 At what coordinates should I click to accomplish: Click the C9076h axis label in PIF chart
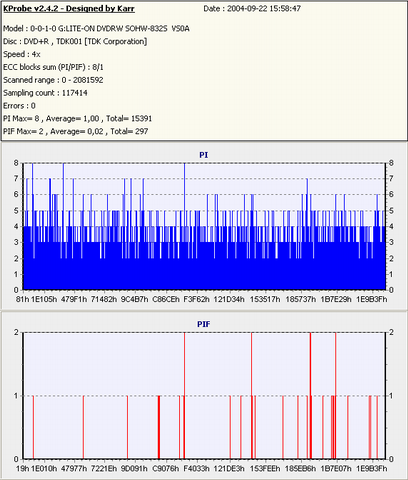166,468
